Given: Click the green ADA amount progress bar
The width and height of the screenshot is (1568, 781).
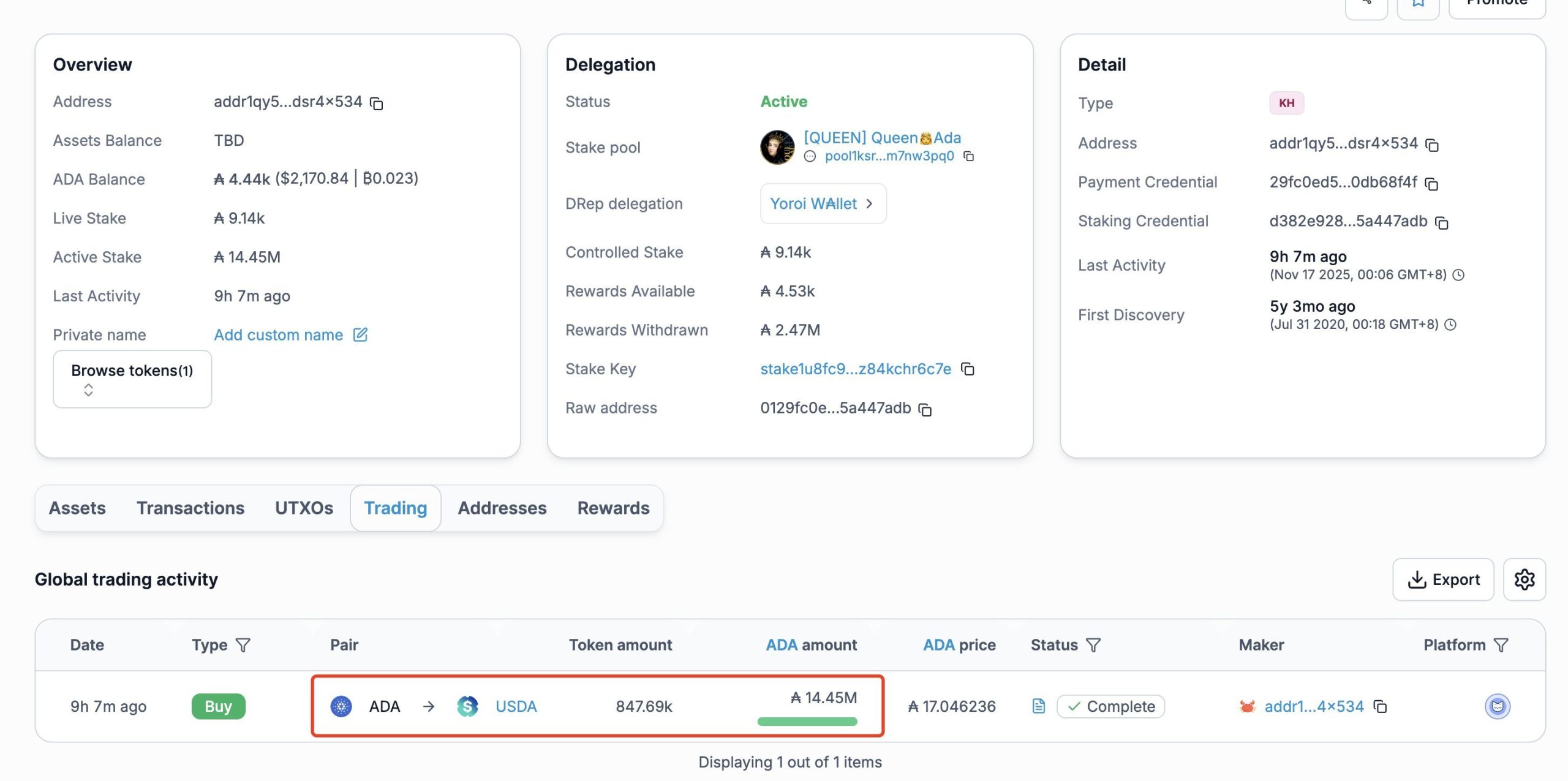Looking at the screenshot, I should point(807,722).
